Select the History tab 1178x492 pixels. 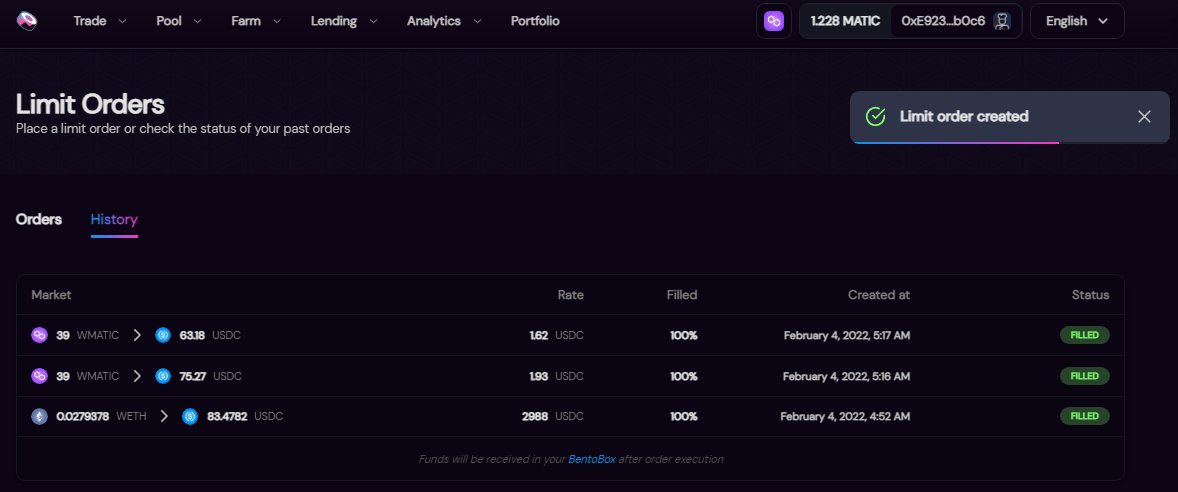pyautogui.click(x=114, y=219)
